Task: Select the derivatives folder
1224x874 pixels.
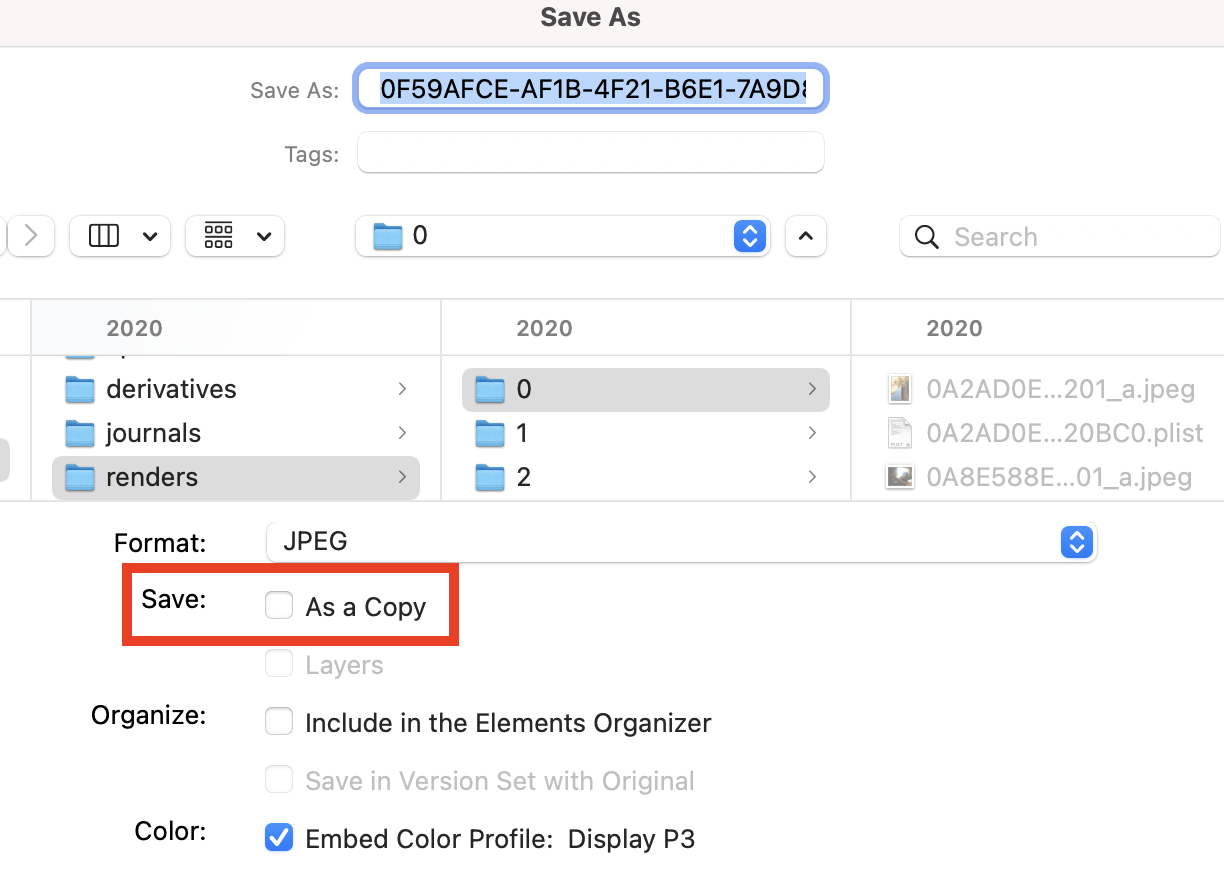Action: (x=170, y=389)
